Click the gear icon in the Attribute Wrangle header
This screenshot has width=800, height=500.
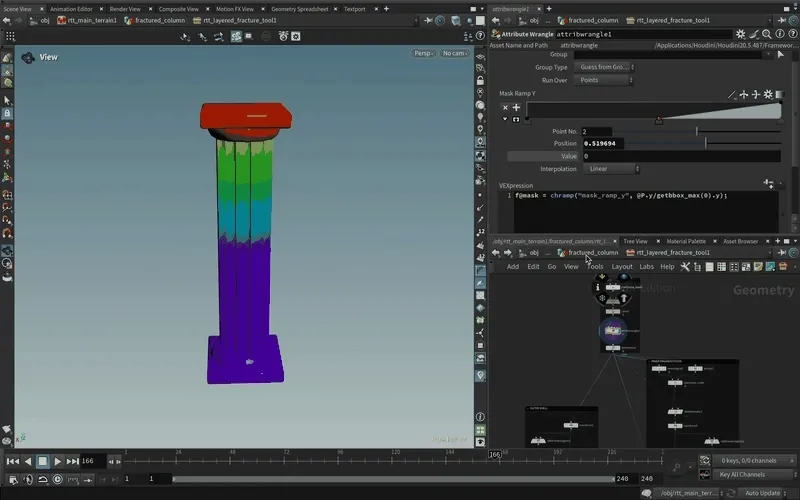pos(741,34)
